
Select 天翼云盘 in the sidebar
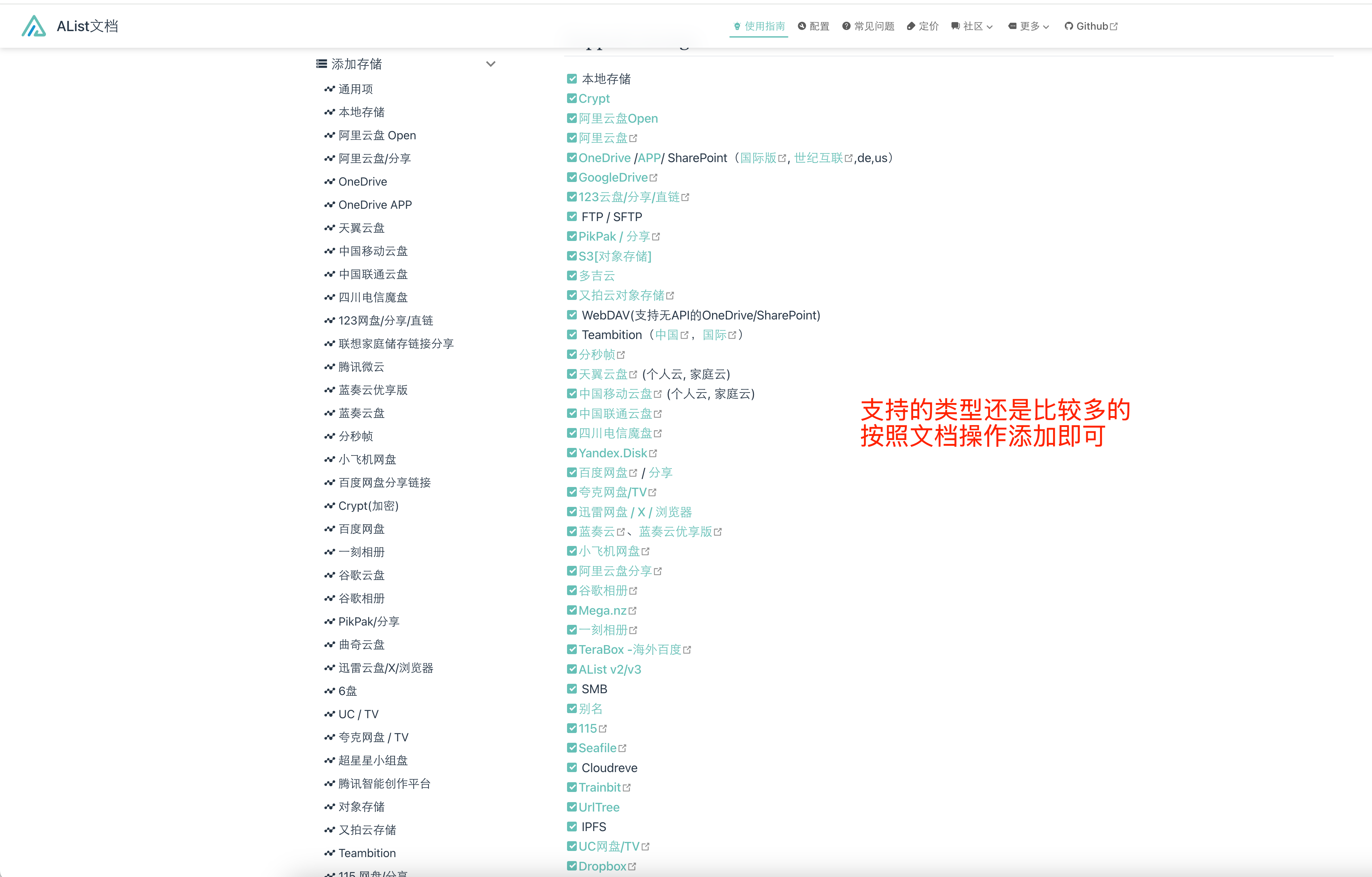pyautogui.click(x=361, y=228)
